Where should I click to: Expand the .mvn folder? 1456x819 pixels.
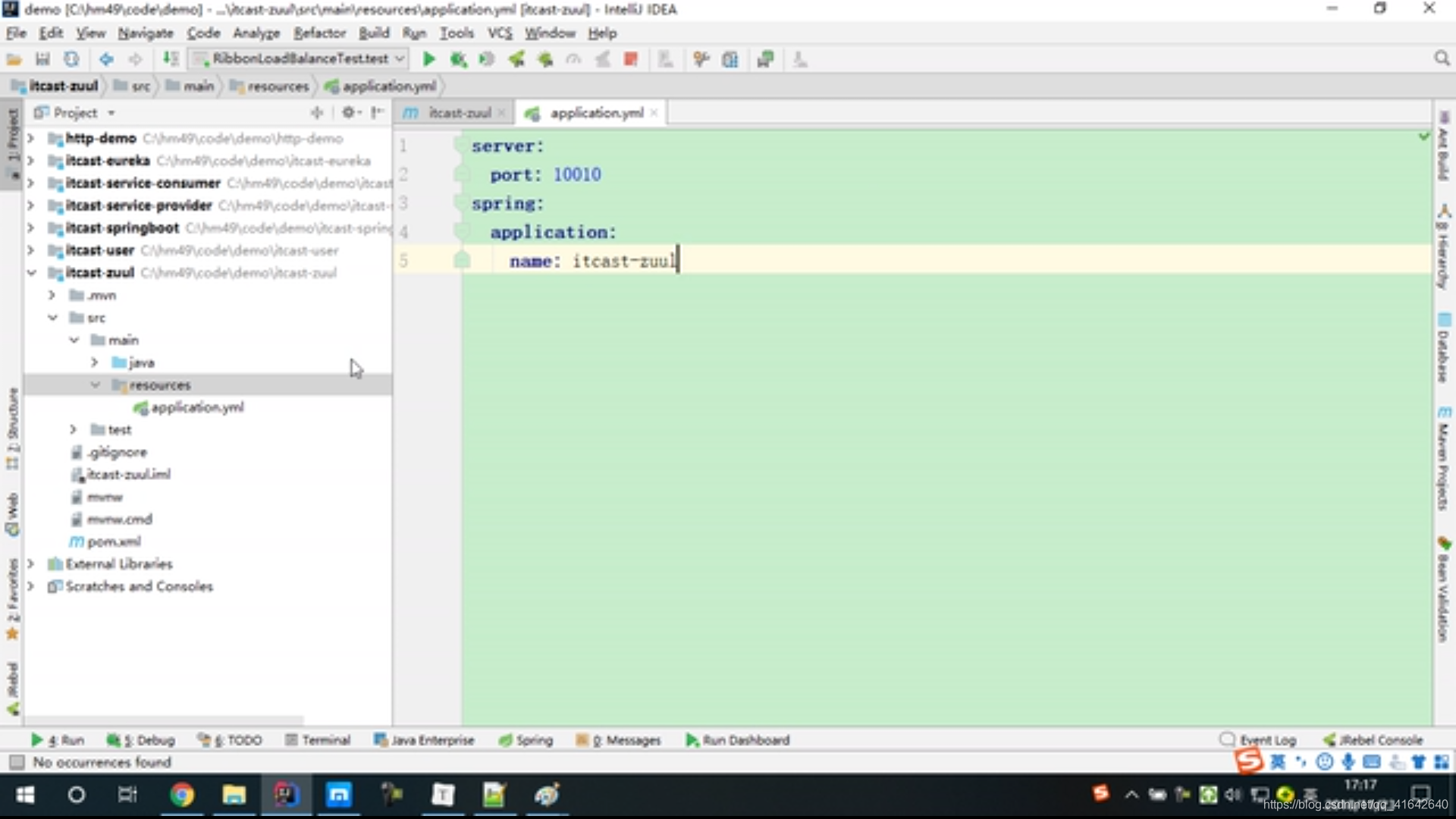pyautogui.click(x=52, y=295)
